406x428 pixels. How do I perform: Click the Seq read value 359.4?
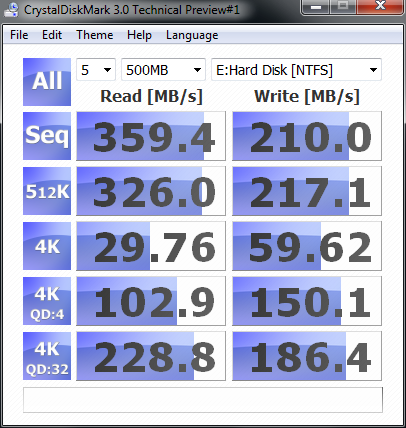[151, 136]
